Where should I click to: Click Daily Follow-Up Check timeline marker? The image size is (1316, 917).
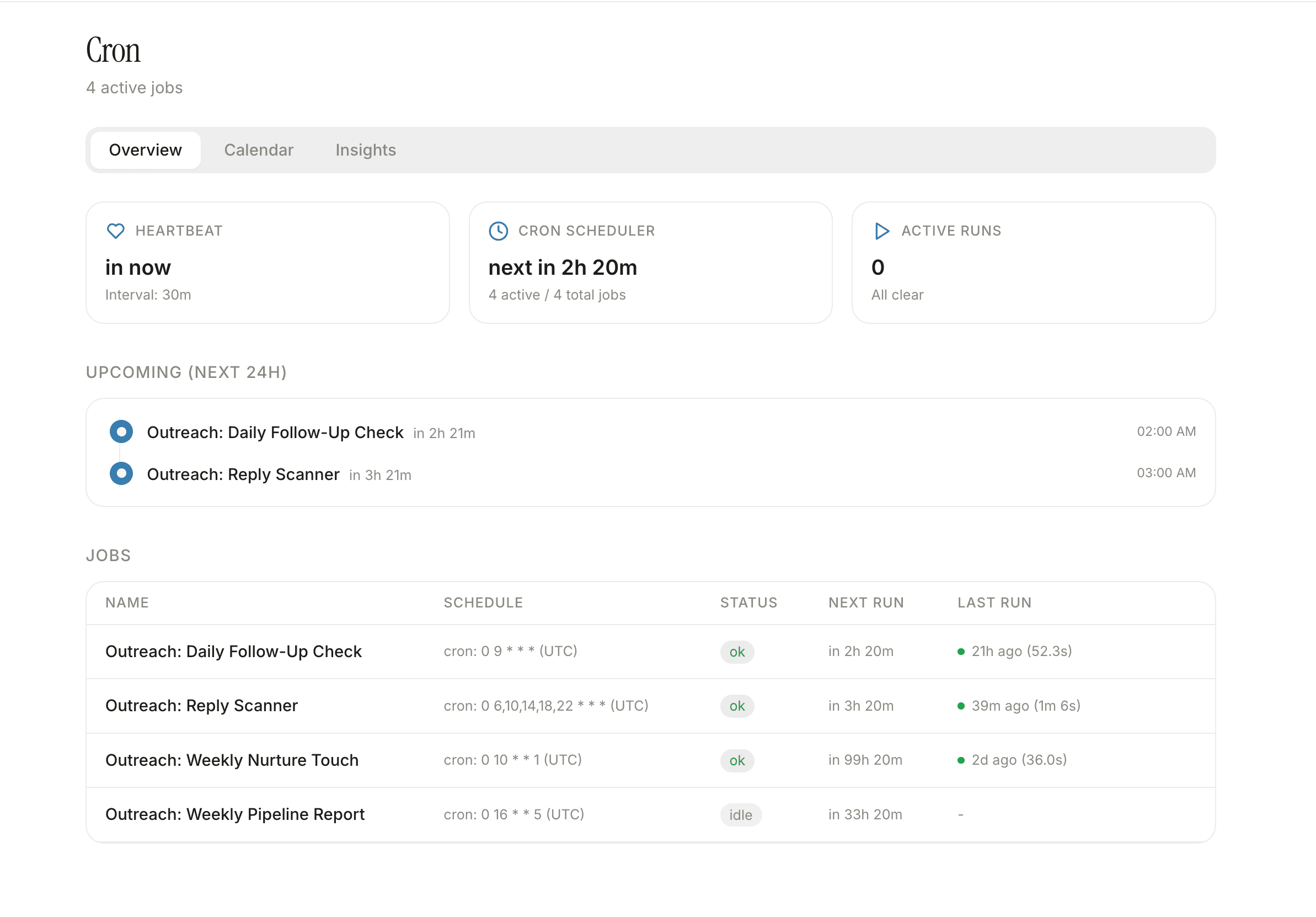pyautogui.click(x=121, y=432)
